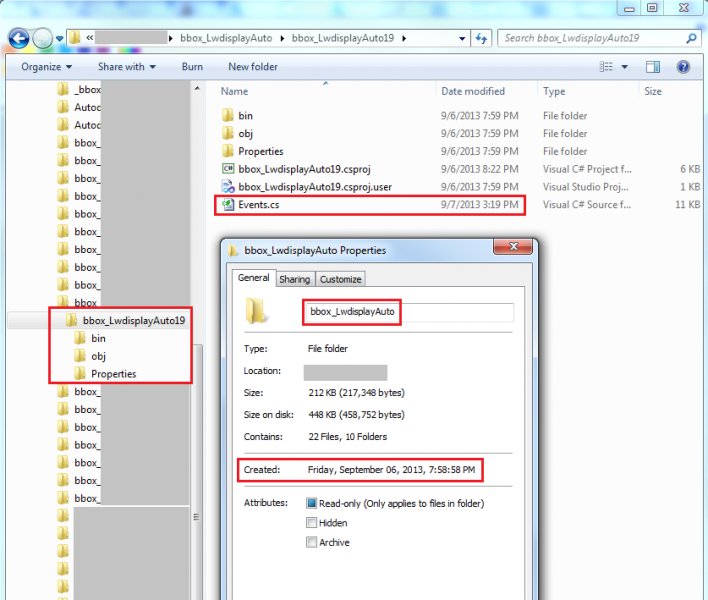Click the tree pane scroll up arrow
Viewport: 708px width, 600px height.
[x=197, y=88]
